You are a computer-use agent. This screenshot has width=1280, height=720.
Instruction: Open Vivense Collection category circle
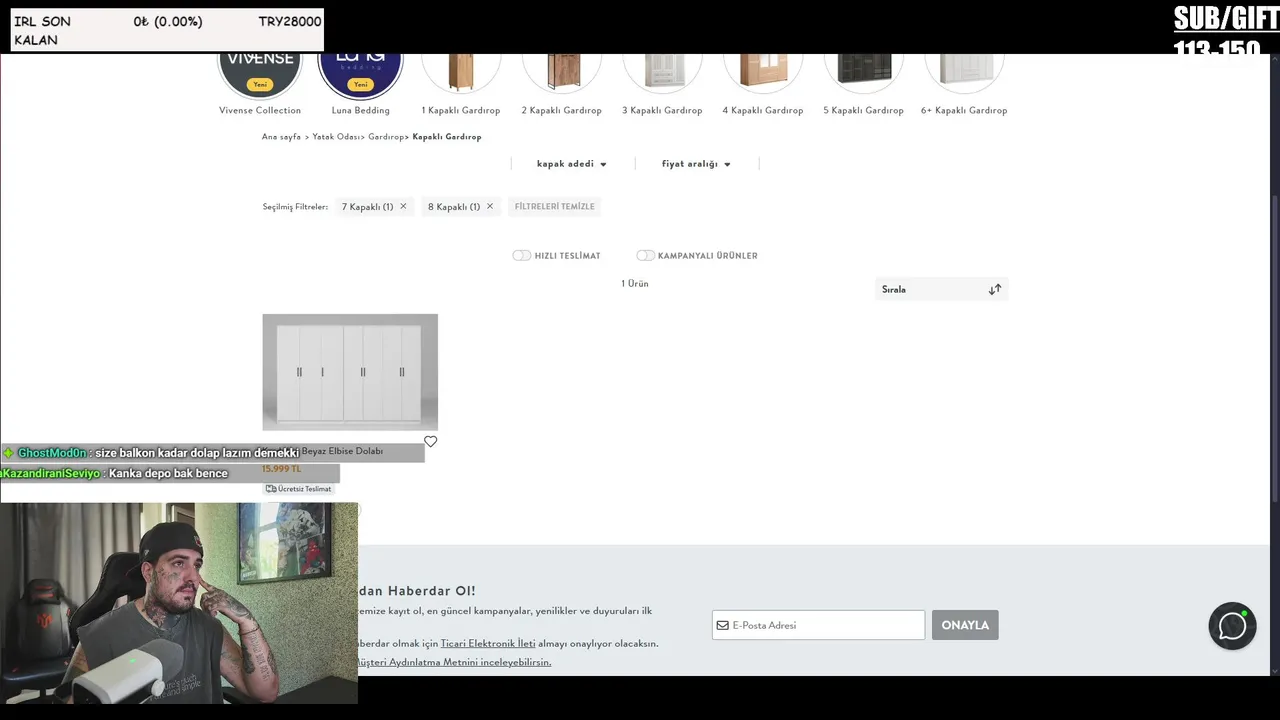(260, 75)
